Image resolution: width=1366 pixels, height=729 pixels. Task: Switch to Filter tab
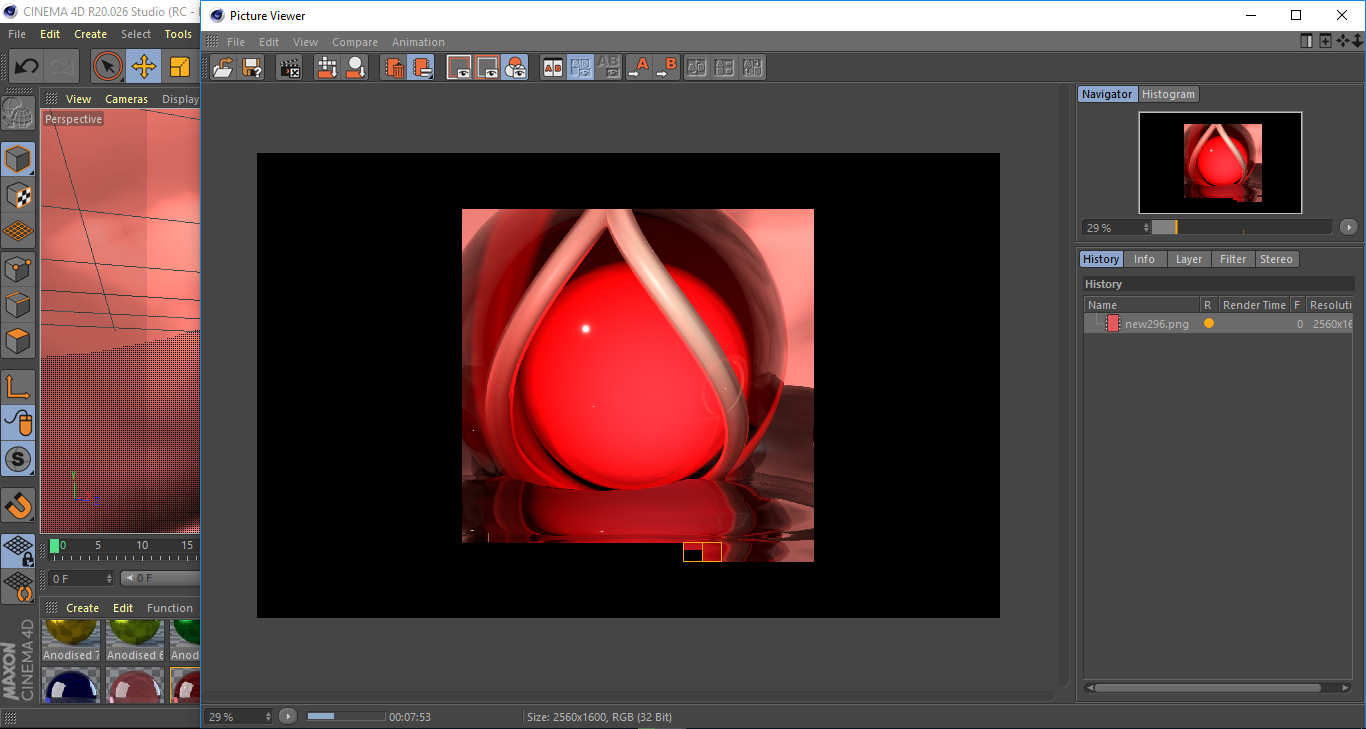tap(1233, 259)
